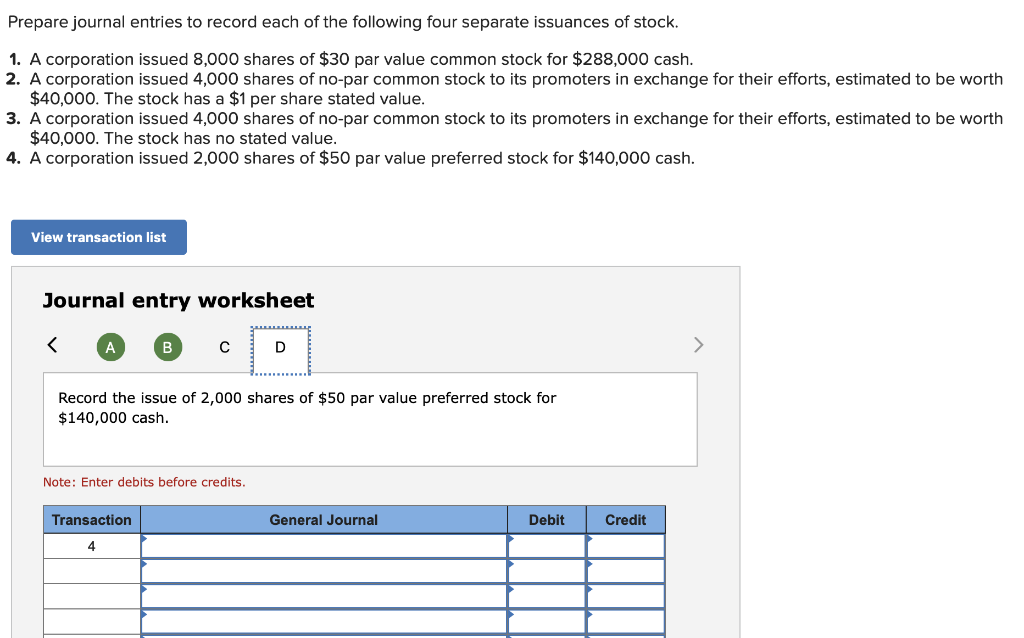Click the 'Note: Enter debits before credits.' text
This screenshot has width=1024, height=638.
(x=144, y=482)
